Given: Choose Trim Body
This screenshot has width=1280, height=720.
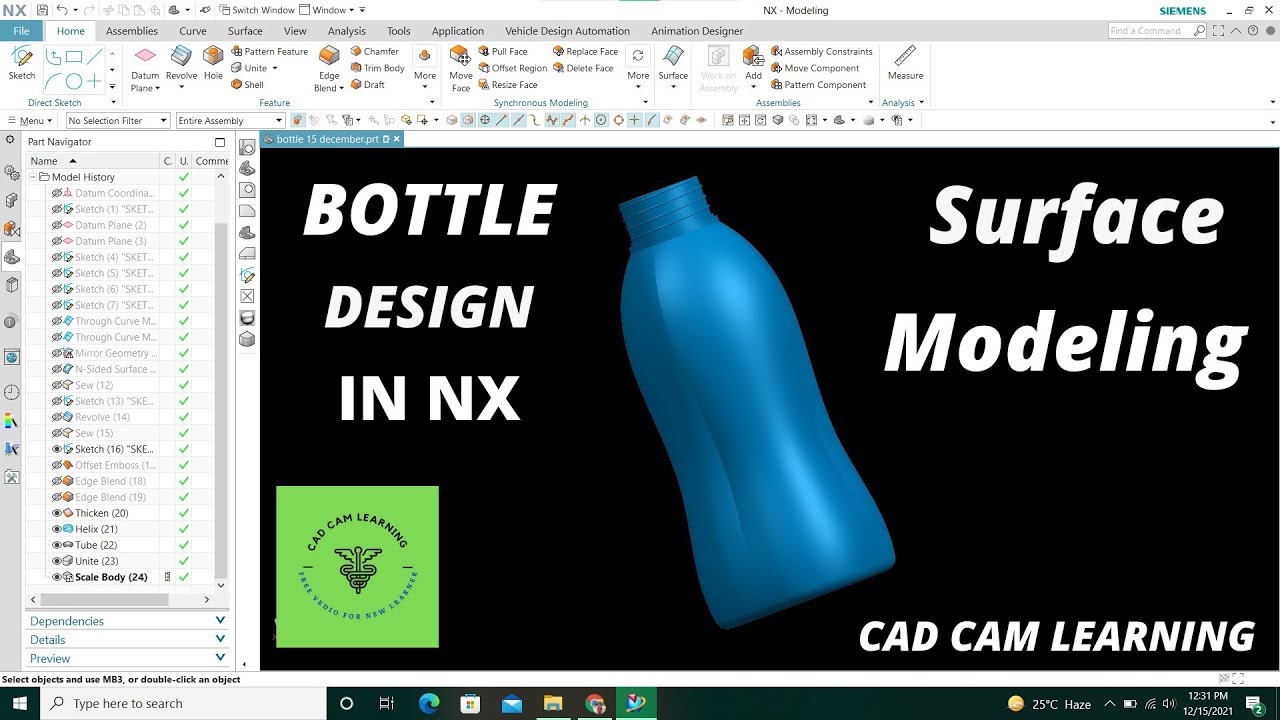Looking at the screenshot, I should (378, 68).
